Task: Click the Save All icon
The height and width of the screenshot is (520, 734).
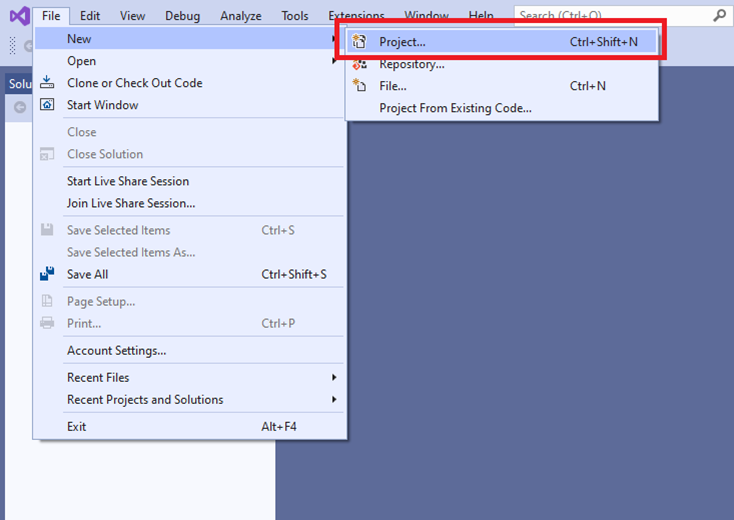Action: 47,274
